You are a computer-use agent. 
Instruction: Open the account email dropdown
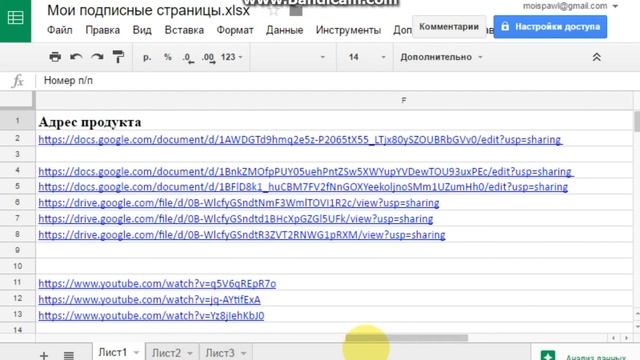pos(571,6)
